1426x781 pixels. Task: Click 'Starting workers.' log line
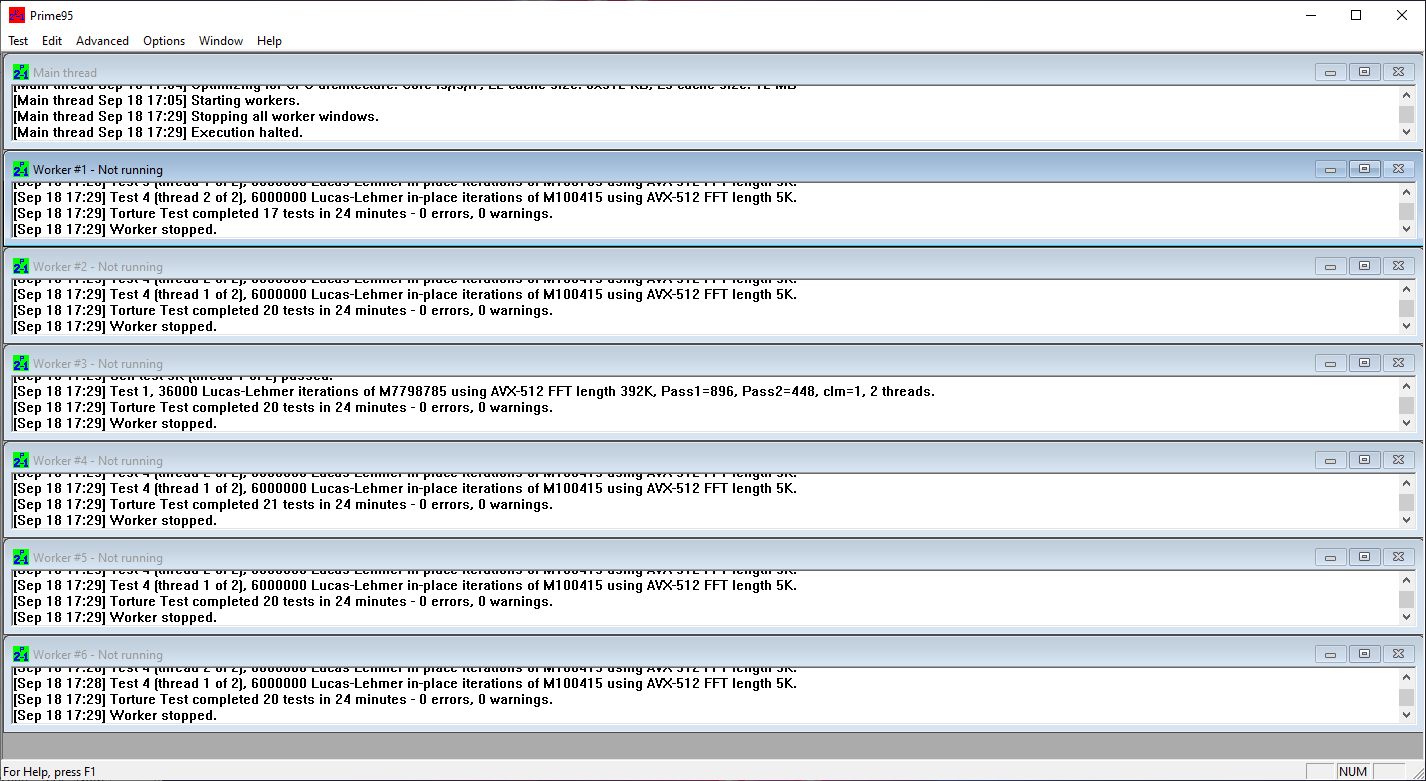[x=156, y=100]
